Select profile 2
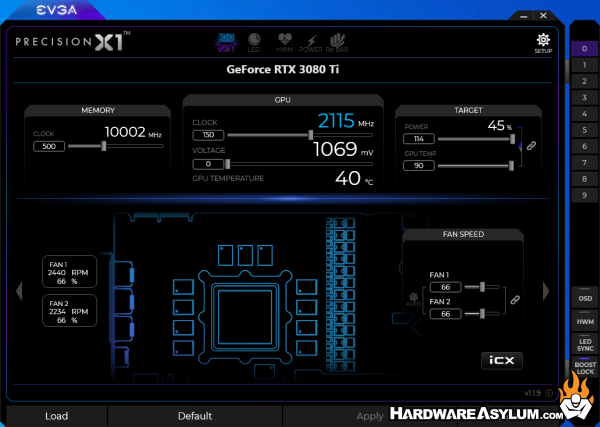600x427 pixels. tap(584, 81)
